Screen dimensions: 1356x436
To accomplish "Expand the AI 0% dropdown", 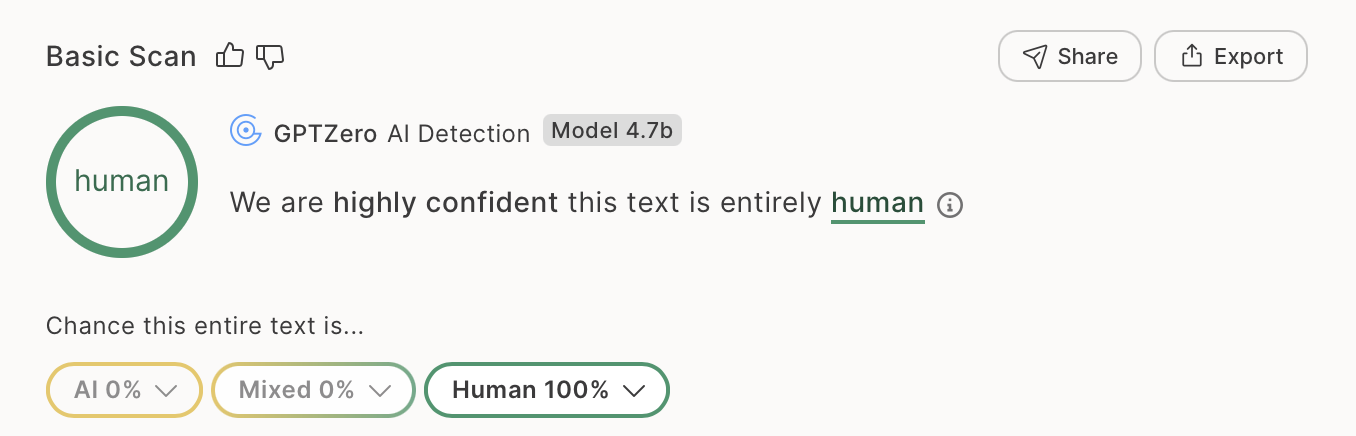I will tap(124, 389).
